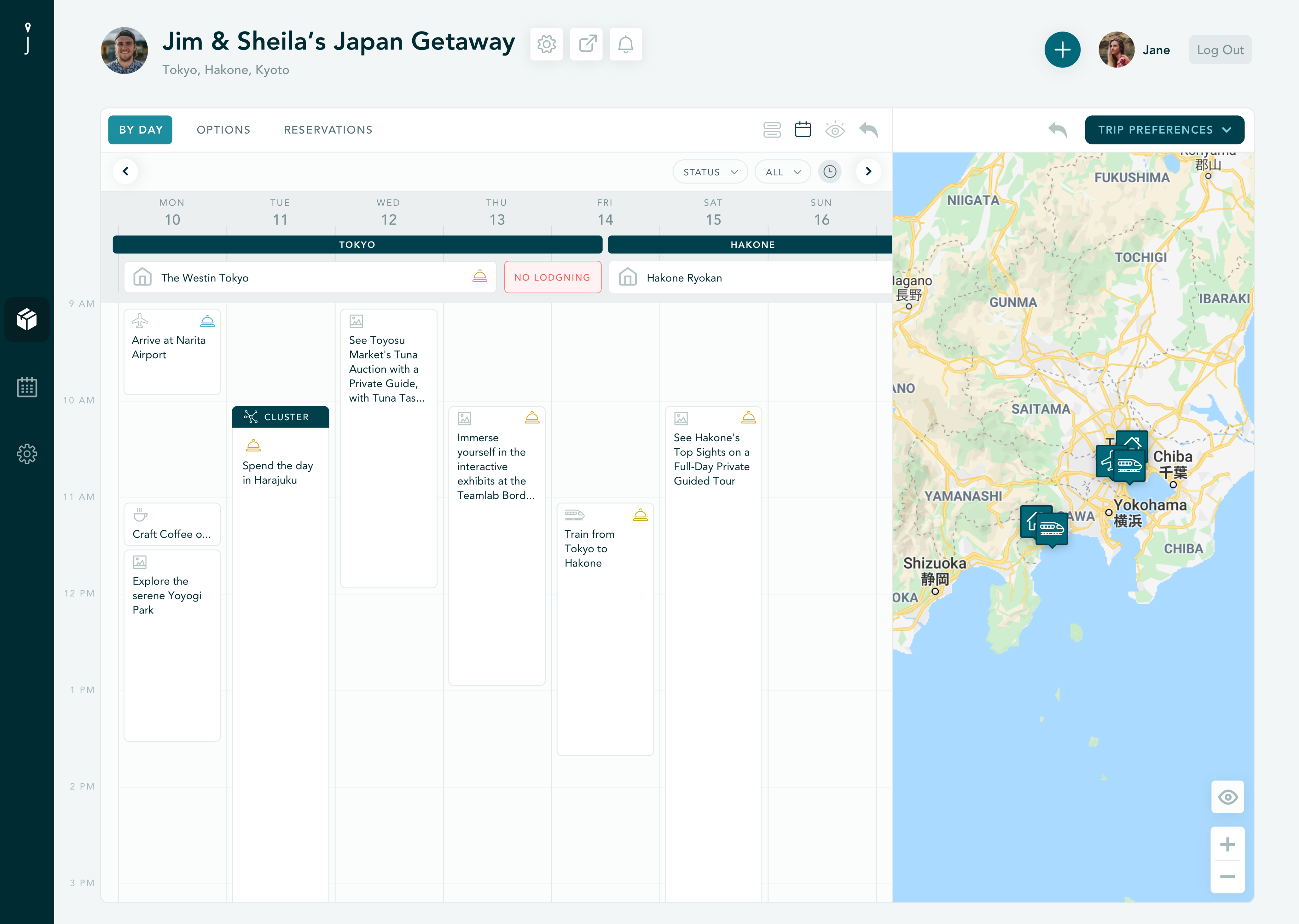Click the Log Out button
This screenshot has height=924, width=1299.
[1220, 50]
